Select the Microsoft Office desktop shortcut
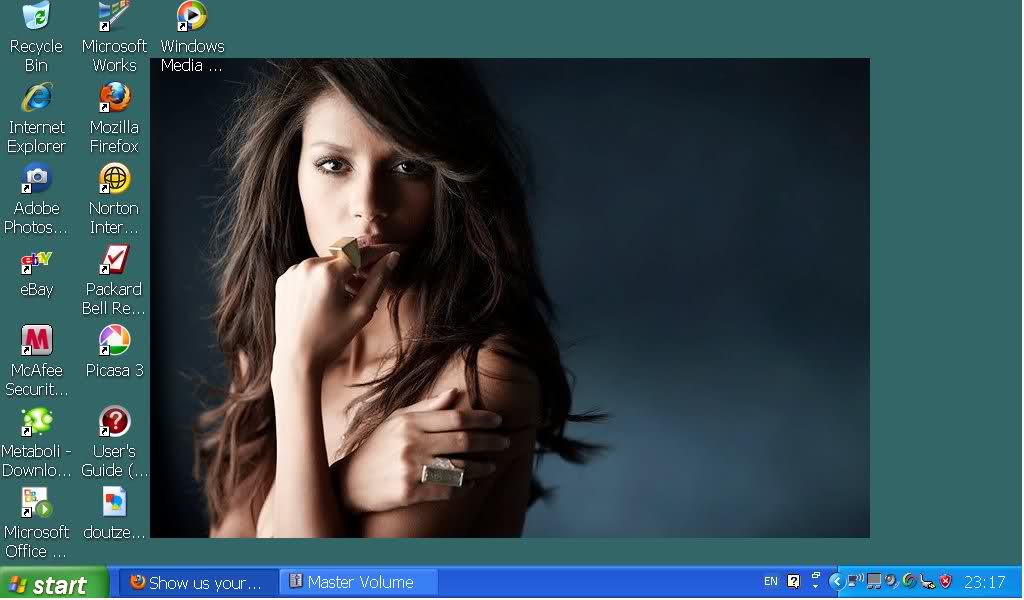The image size is (1024, 600). point(36,503)
